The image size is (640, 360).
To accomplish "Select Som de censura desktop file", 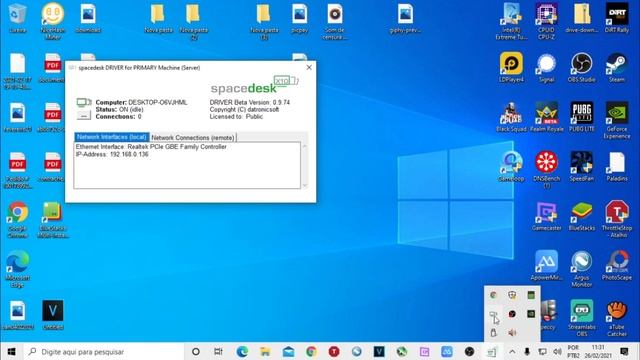I will click(x=334, y=21).
